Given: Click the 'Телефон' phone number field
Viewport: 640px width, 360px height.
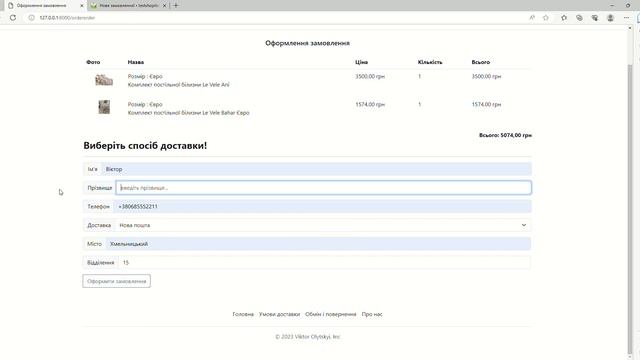Looking at the screenshot, I should 322,207.
